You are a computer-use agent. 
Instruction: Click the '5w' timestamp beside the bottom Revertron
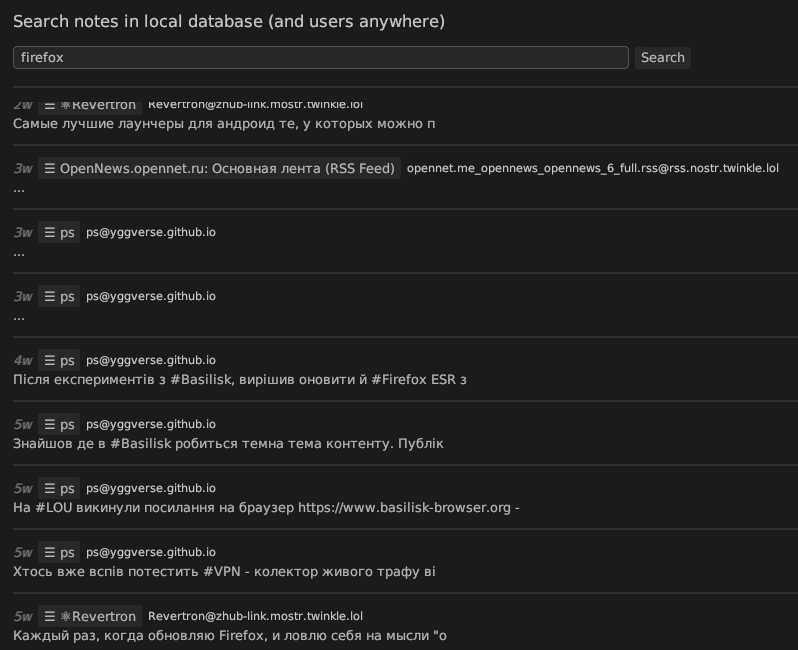(23, 617)
